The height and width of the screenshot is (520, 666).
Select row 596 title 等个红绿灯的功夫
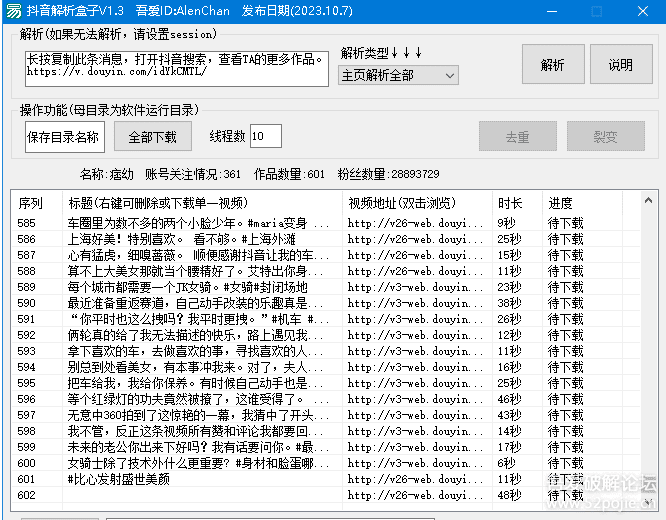point(198,399)
